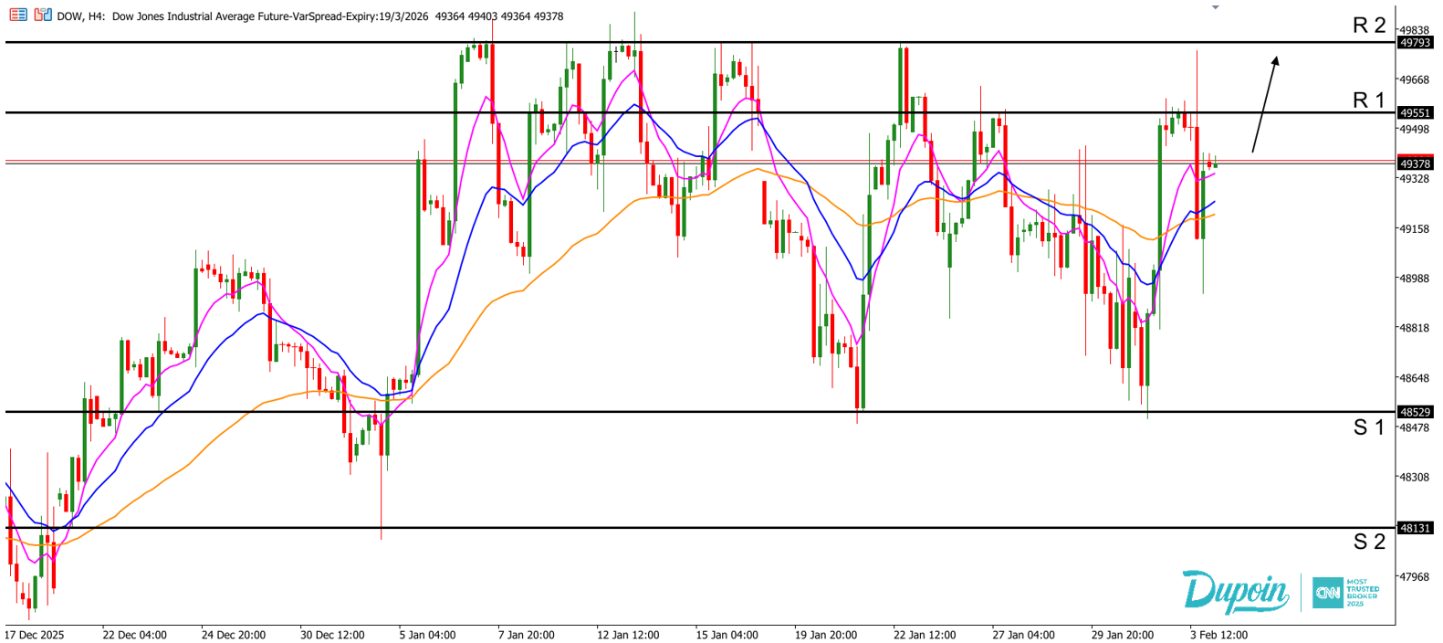The width and height of the screenshot is (1443, 643).
Task: Click 49498 on the price scale
Action: click(1417, 129)
